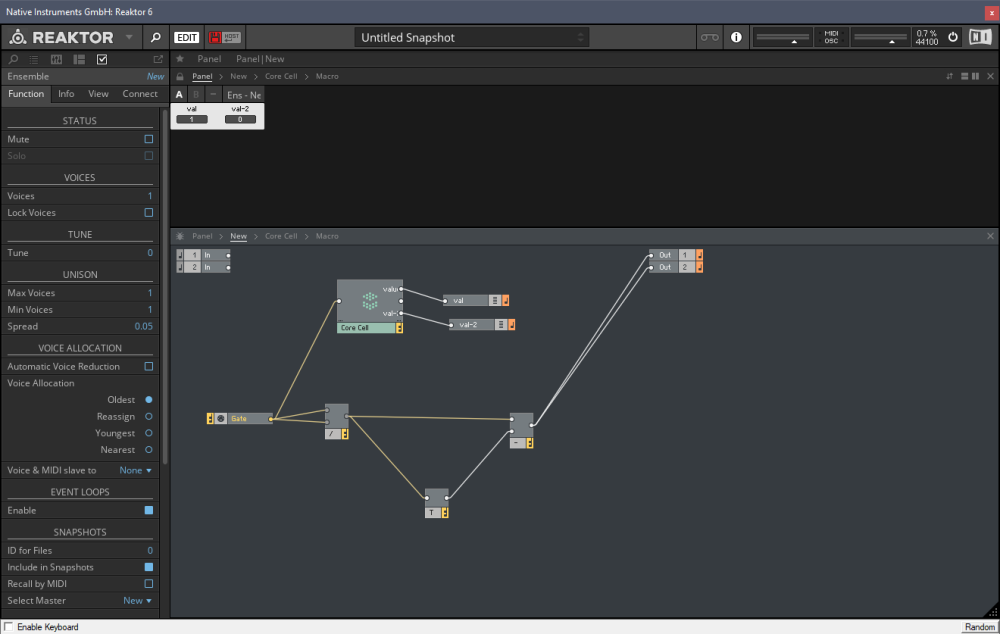Click Core Cell in upper breadcrumb
The height and width of the screenshot is (634, 1000).
[281, 76]
